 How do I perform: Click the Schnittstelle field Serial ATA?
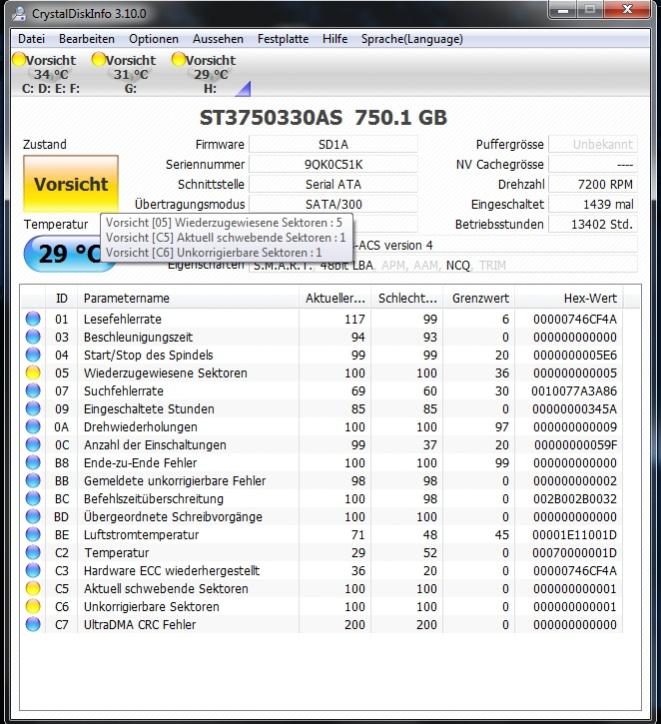[333, 184]
